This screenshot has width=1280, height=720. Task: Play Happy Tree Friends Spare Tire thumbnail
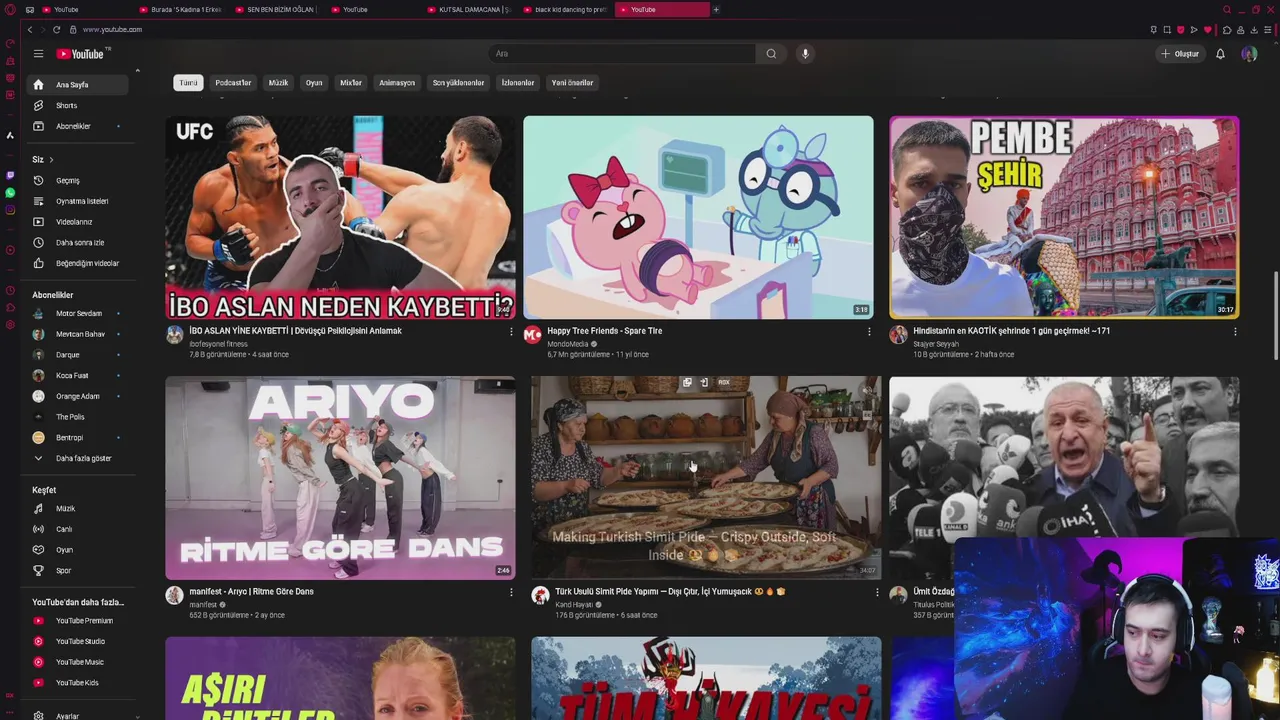[x=698, y=217]
